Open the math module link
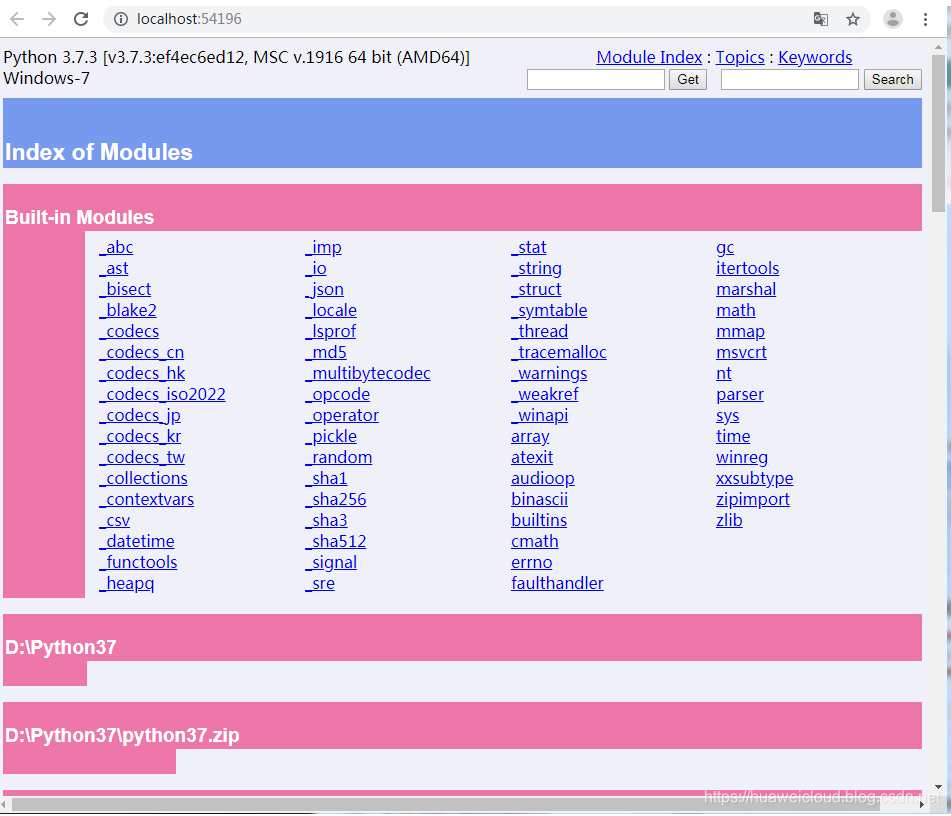The image size is (951, 816). [736, 310]
